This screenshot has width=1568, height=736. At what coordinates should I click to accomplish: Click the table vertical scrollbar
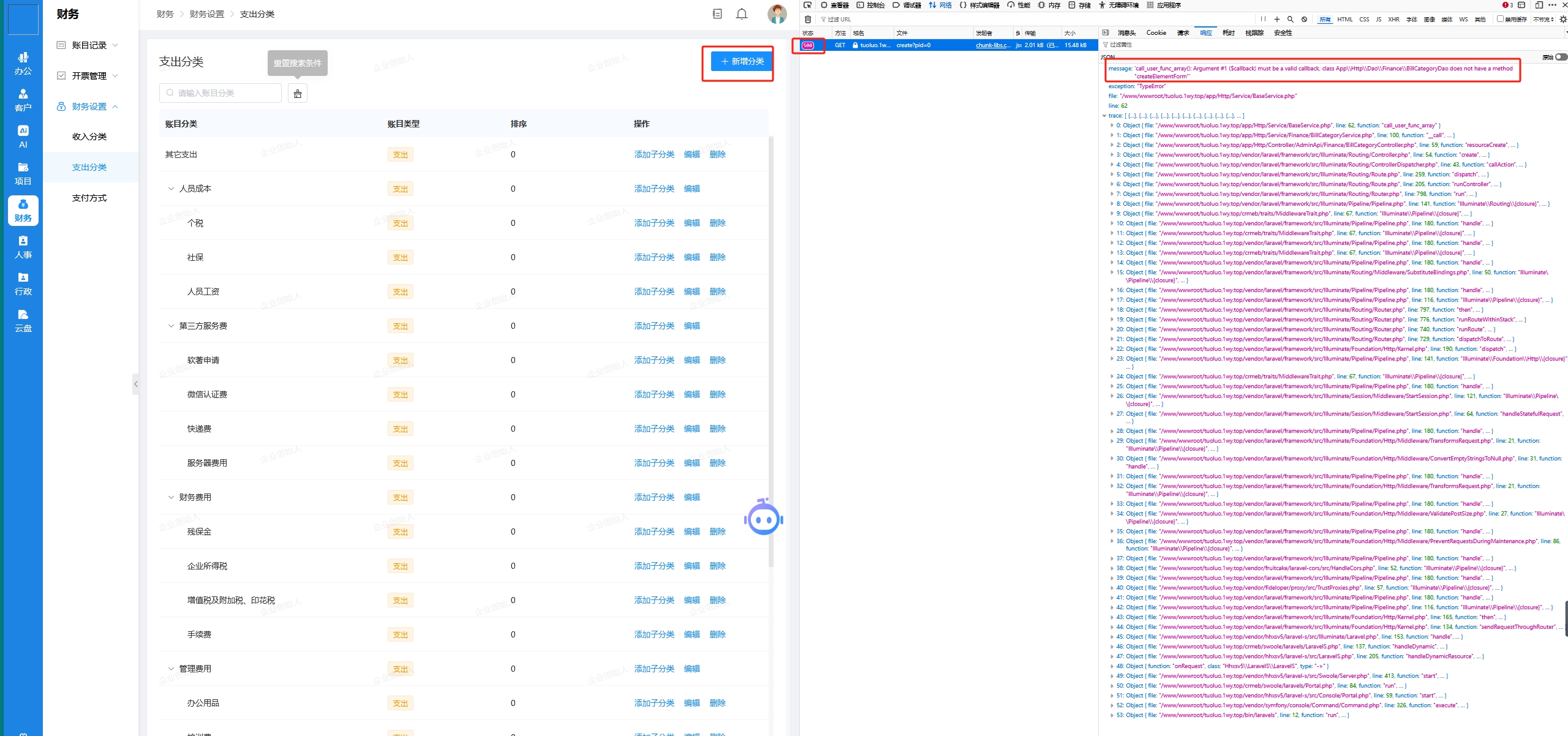coord(771,351)
